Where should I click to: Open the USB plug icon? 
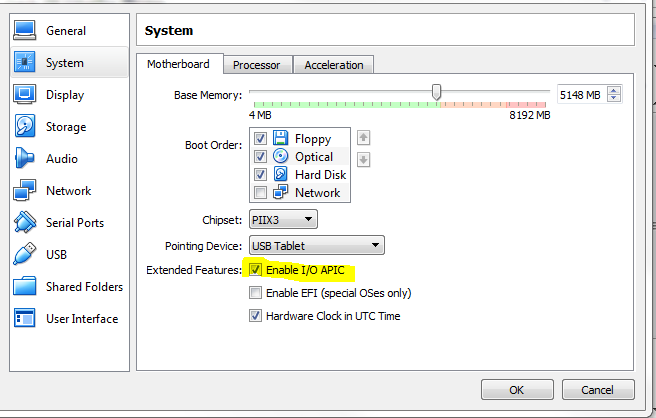(x=24, y=254)
